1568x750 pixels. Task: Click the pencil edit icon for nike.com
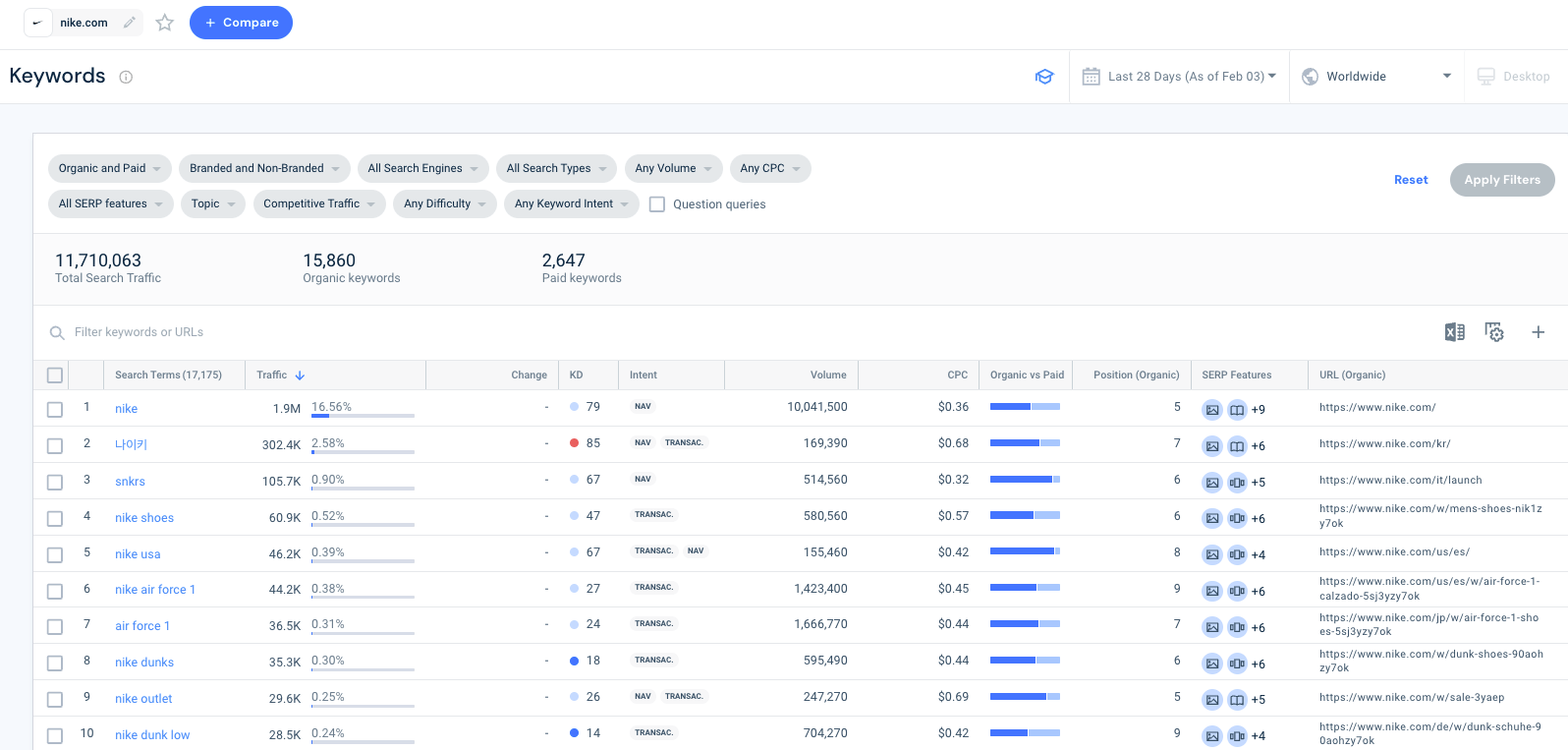click(x=130, y=23)
